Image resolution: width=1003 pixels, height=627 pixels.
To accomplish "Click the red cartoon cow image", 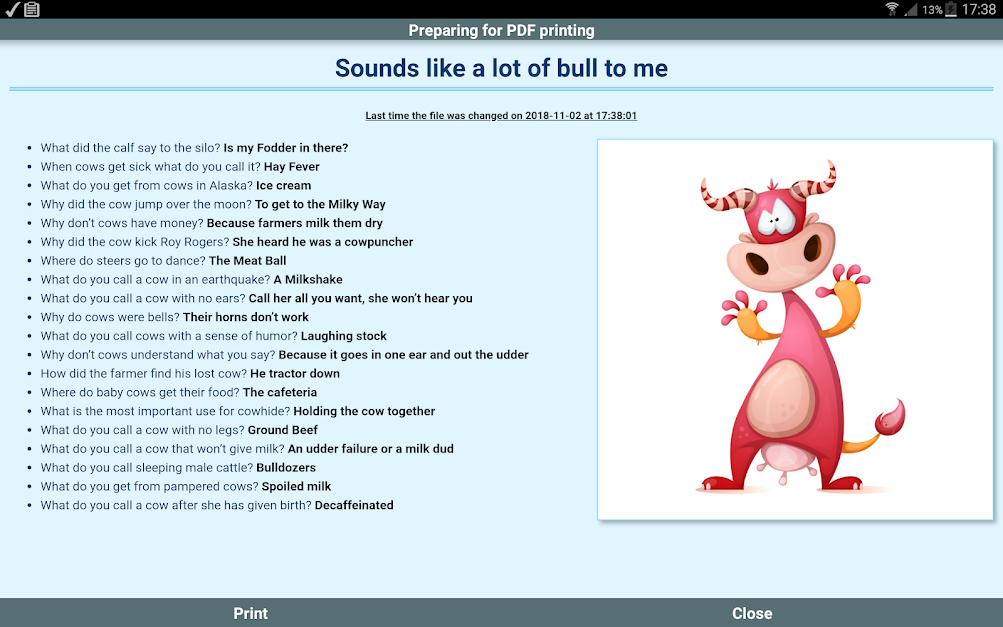I will 795,329.
